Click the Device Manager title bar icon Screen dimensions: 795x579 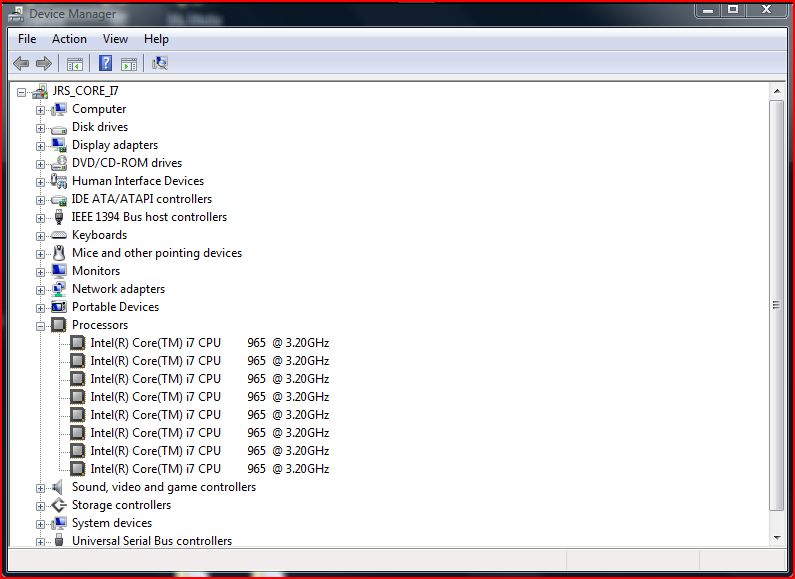click(16, 14)
